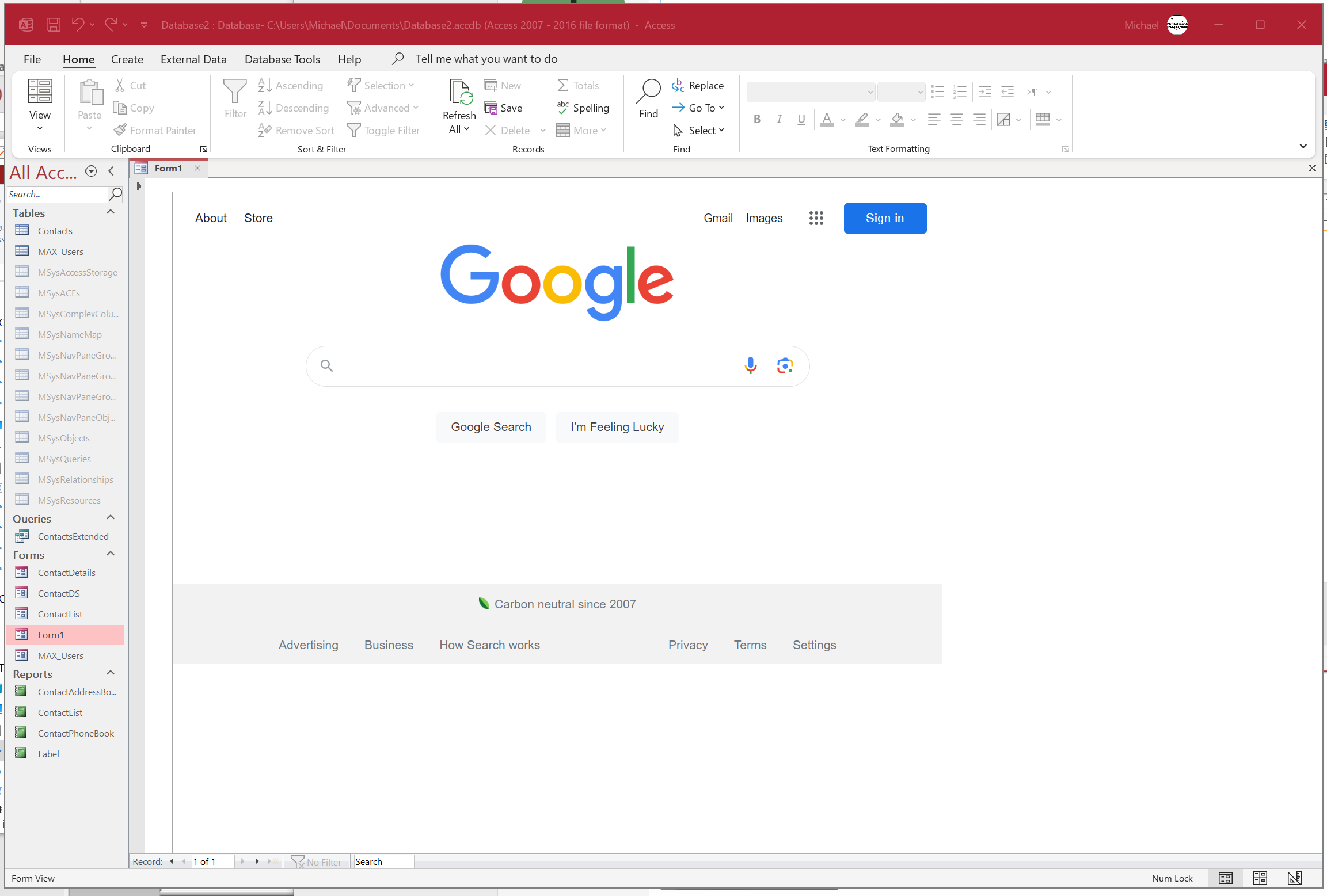Click the Spelling check icon

click(562, 108)
